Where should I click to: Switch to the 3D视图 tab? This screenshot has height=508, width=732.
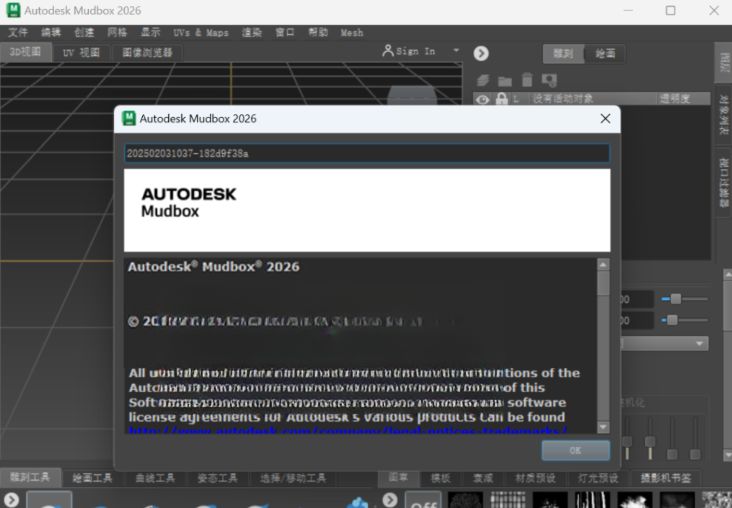pyautogui.click(x=26, y=52)
